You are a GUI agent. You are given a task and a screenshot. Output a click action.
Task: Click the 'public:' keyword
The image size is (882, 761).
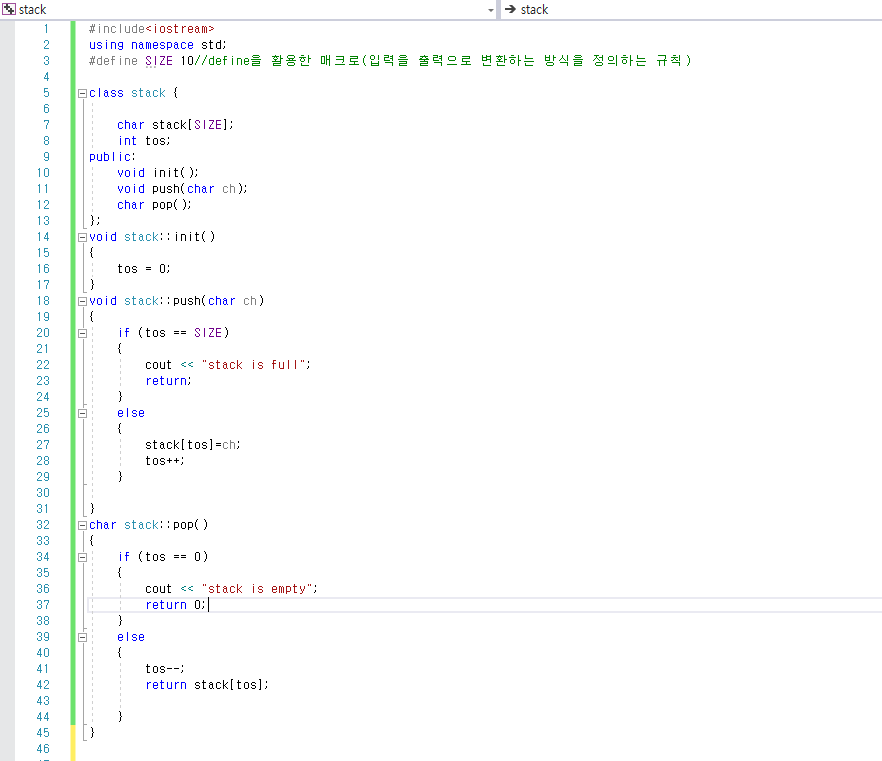click(112, 157)
